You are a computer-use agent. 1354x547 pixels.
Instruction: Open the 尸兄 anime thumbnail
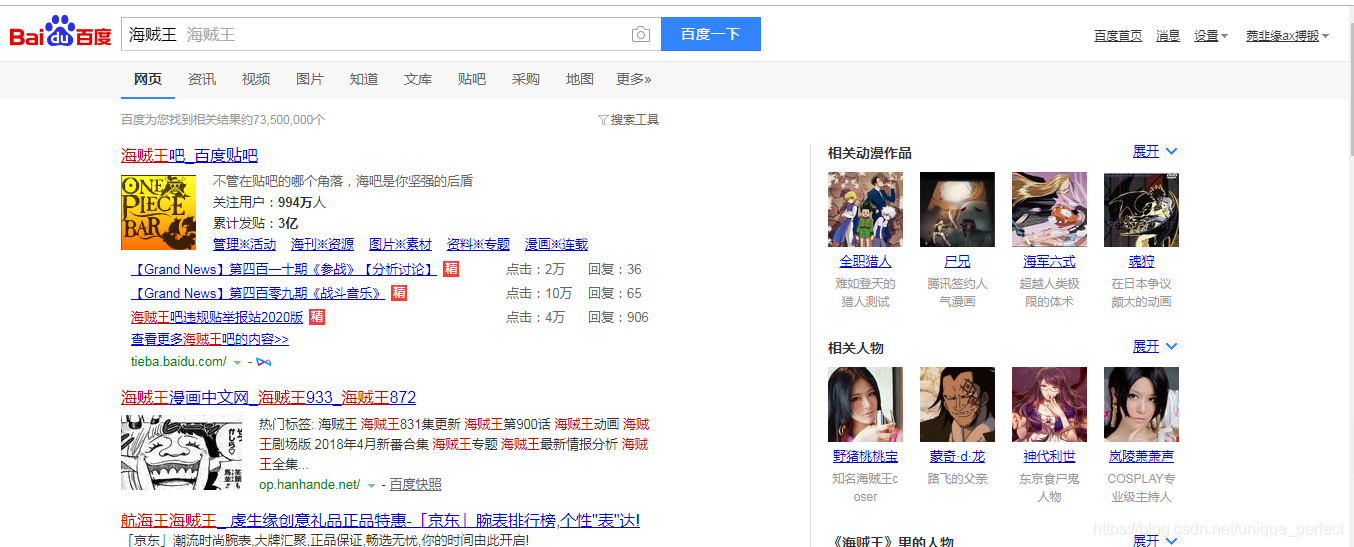(x=957, y=209)
